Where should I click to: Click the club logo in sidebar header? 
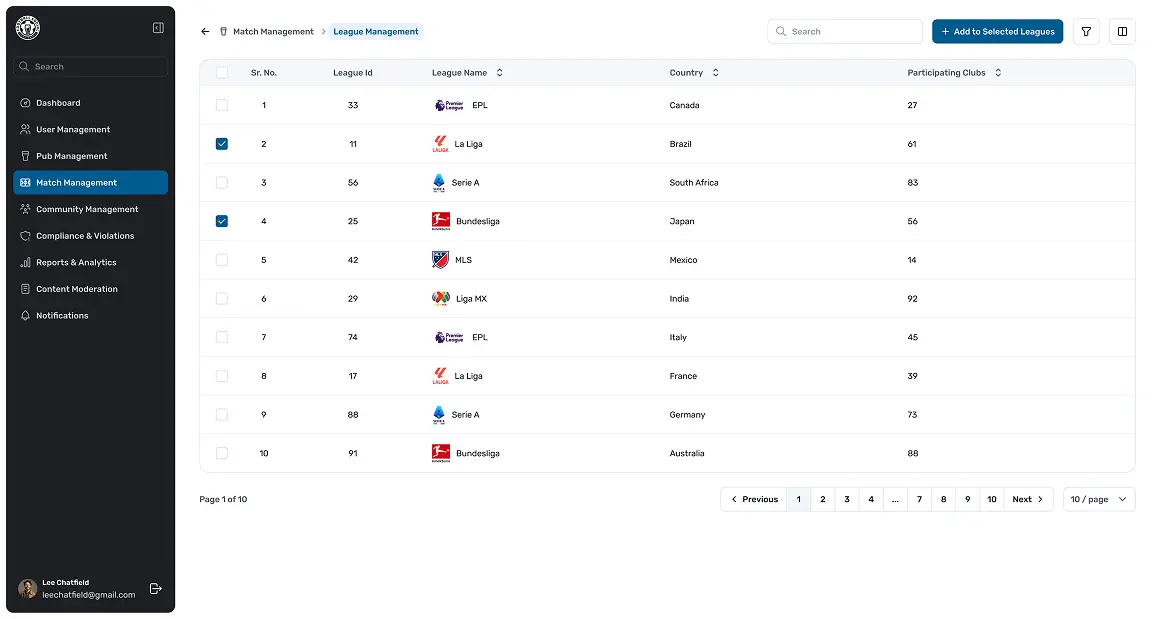coord(28,28)
